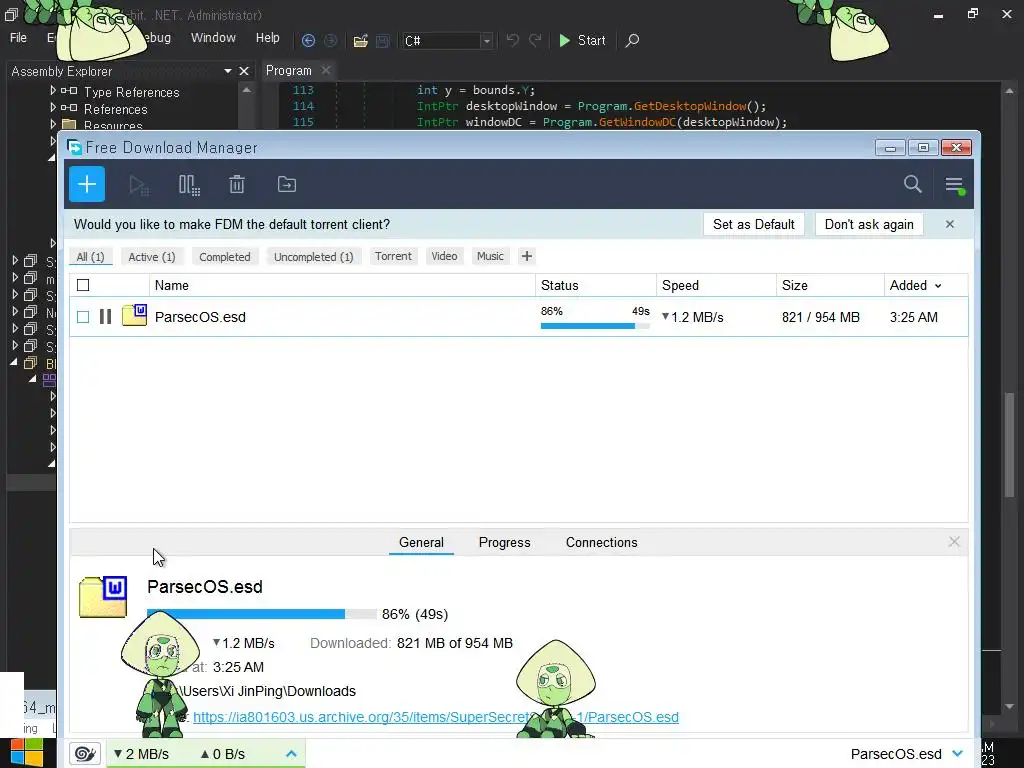Add a new download with plus button
This screenshot has width=1024, height=768.
pyautogui.click(x=87, y=184)
